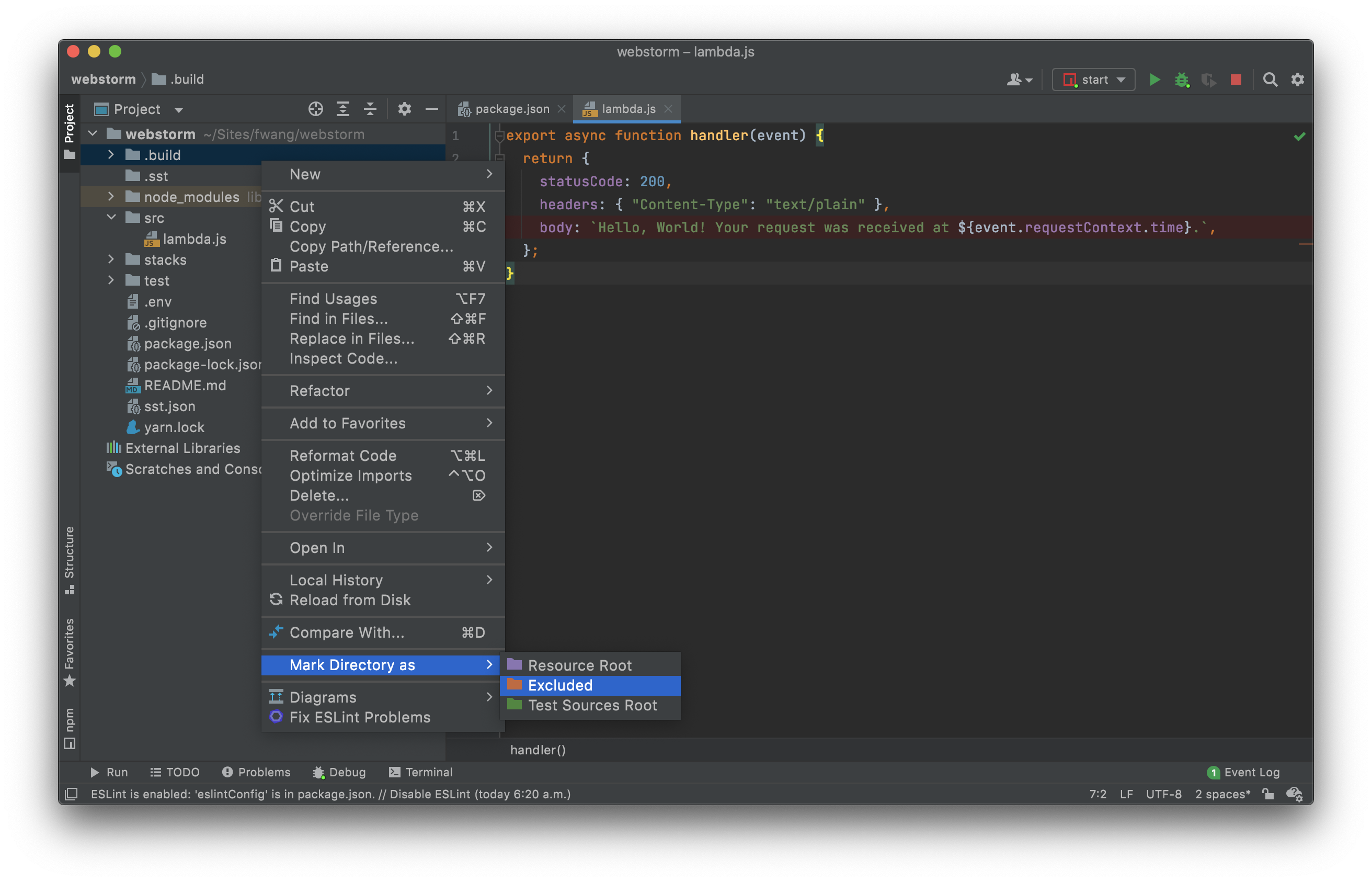The height and width of the screenshot is (882, 1372).
Task: Click the Expand All icon in Project panel
Action: [343, 109]
